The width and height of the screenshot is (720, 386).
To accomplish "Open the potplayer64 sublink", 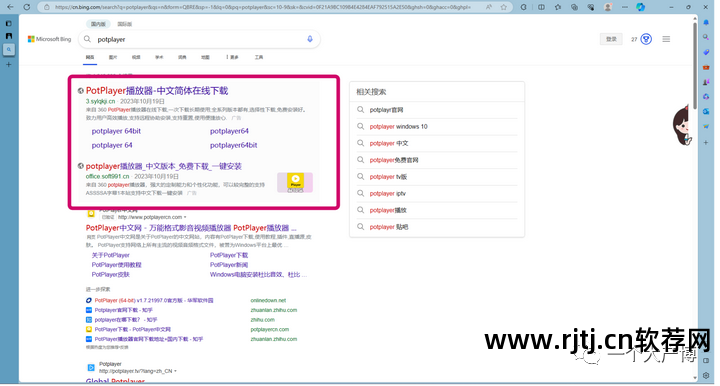I will click(x=229, y=131).
